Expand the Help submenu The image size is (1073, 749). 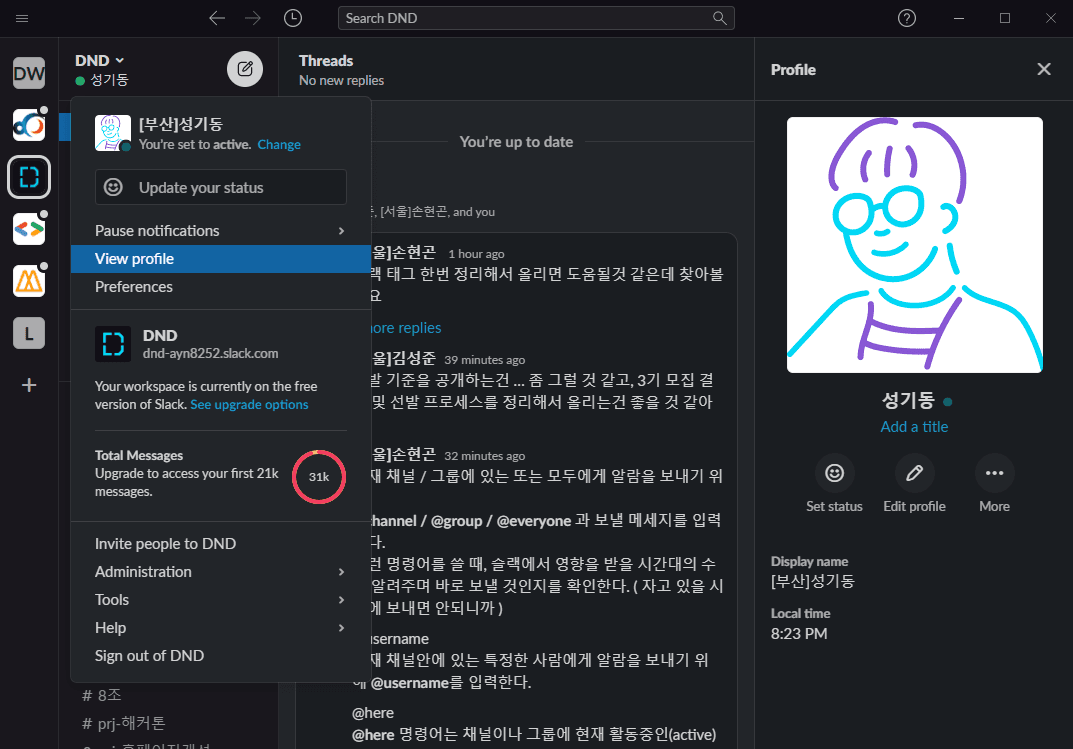point(220,628)
